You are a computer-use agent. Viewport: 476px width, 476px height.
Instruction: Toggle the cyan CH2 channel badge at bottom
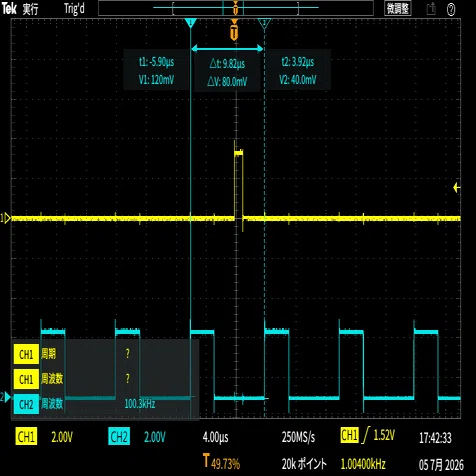coord(119,436)
